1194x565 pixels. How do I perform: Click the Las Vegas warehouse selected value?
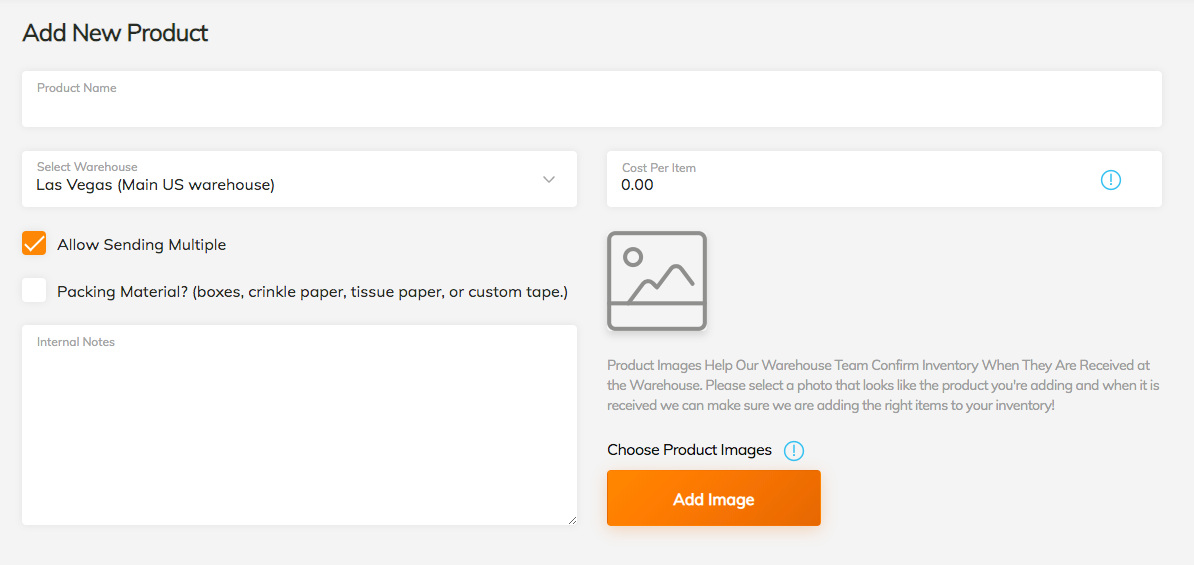pyautogui.click(x=155, y=185)
